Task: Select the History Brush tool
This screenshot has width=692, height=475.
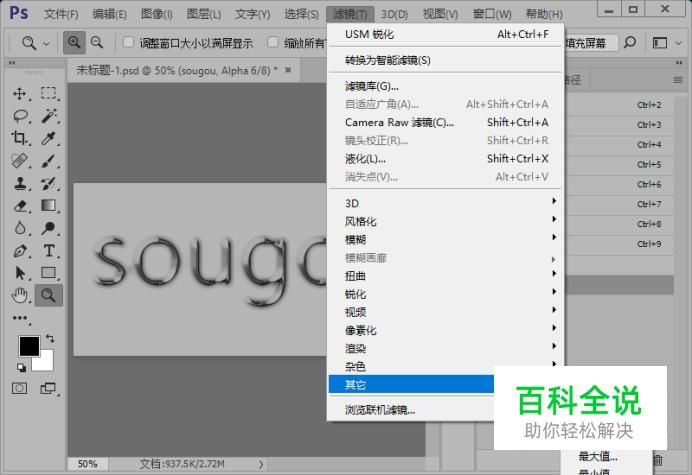Action: [x=49, y=183]
